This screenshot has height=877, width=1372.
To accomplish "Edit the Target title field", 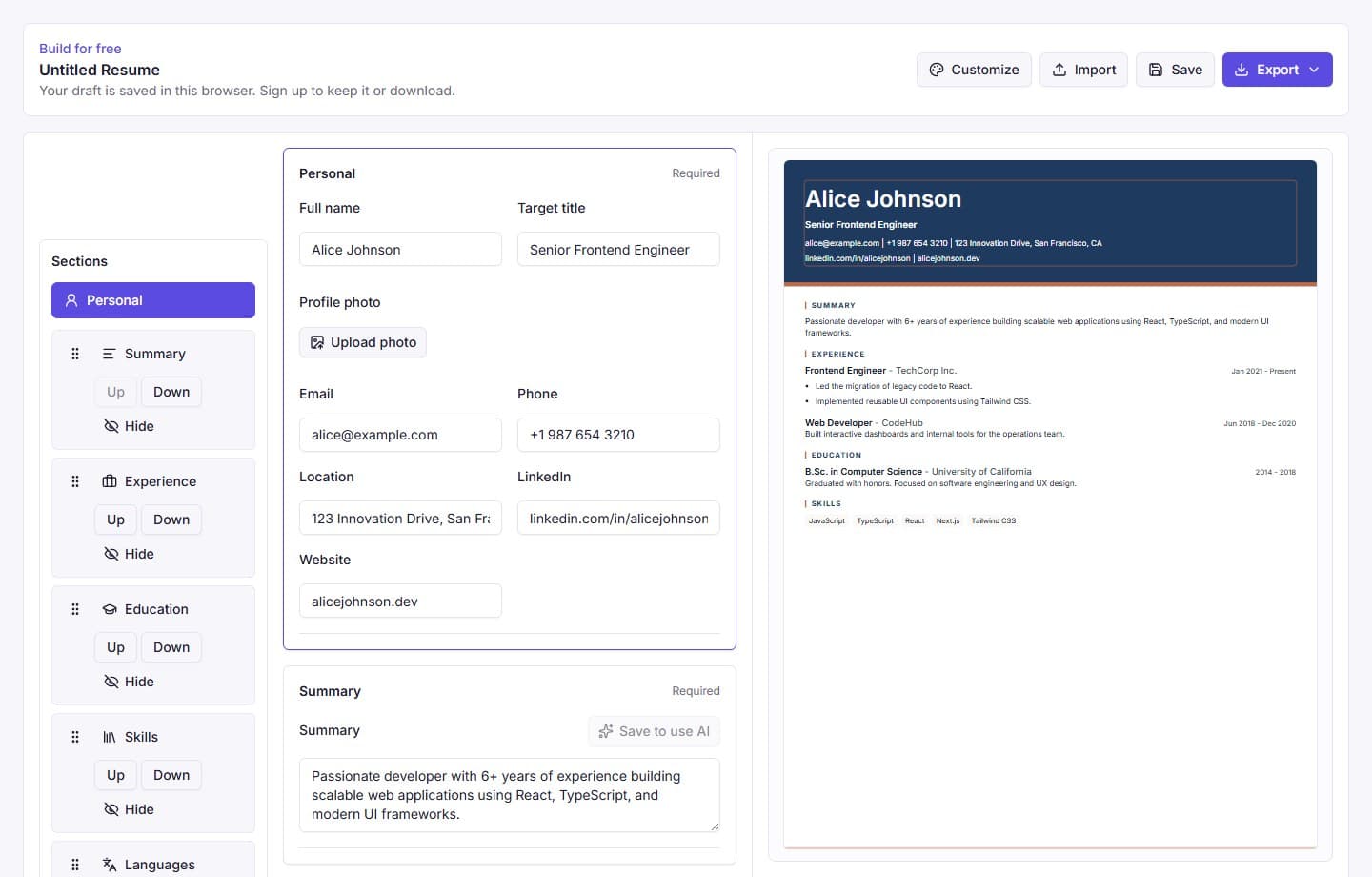I will [618, 250].
